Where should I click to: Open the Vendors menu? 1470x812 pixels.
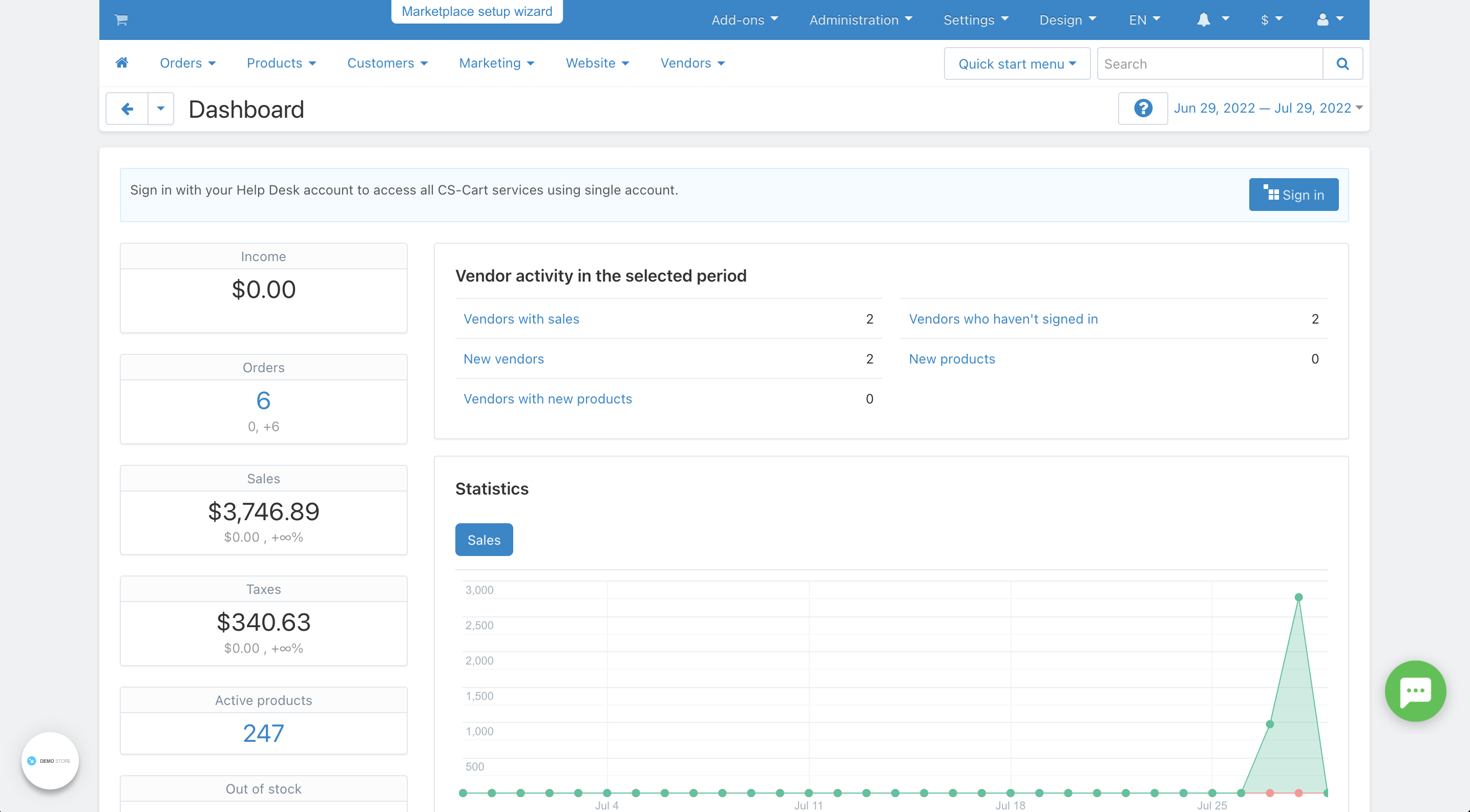click(692, 63)
